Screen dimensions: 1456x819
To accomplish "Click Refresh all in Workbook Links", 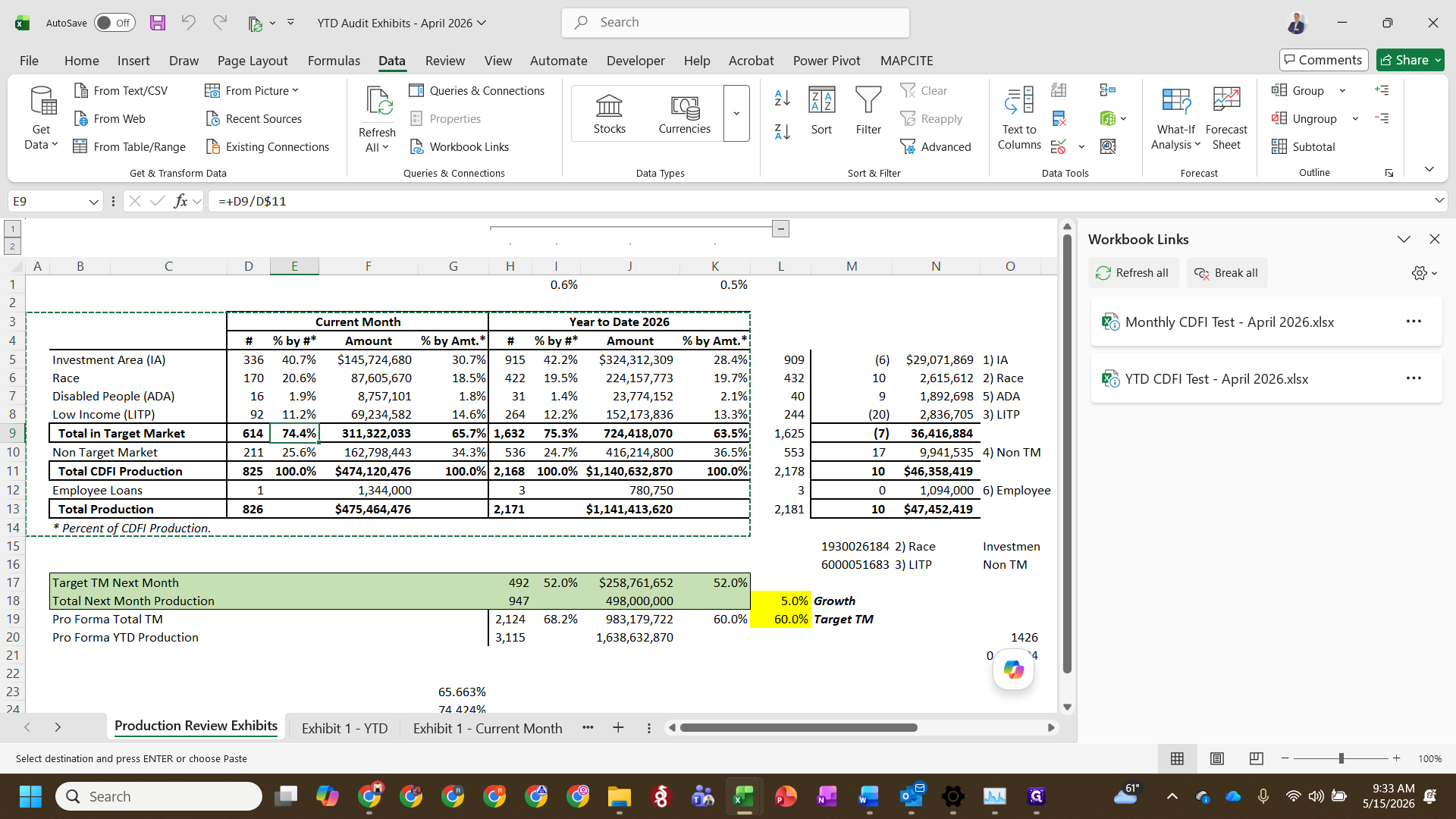I will pos(1132,273).
